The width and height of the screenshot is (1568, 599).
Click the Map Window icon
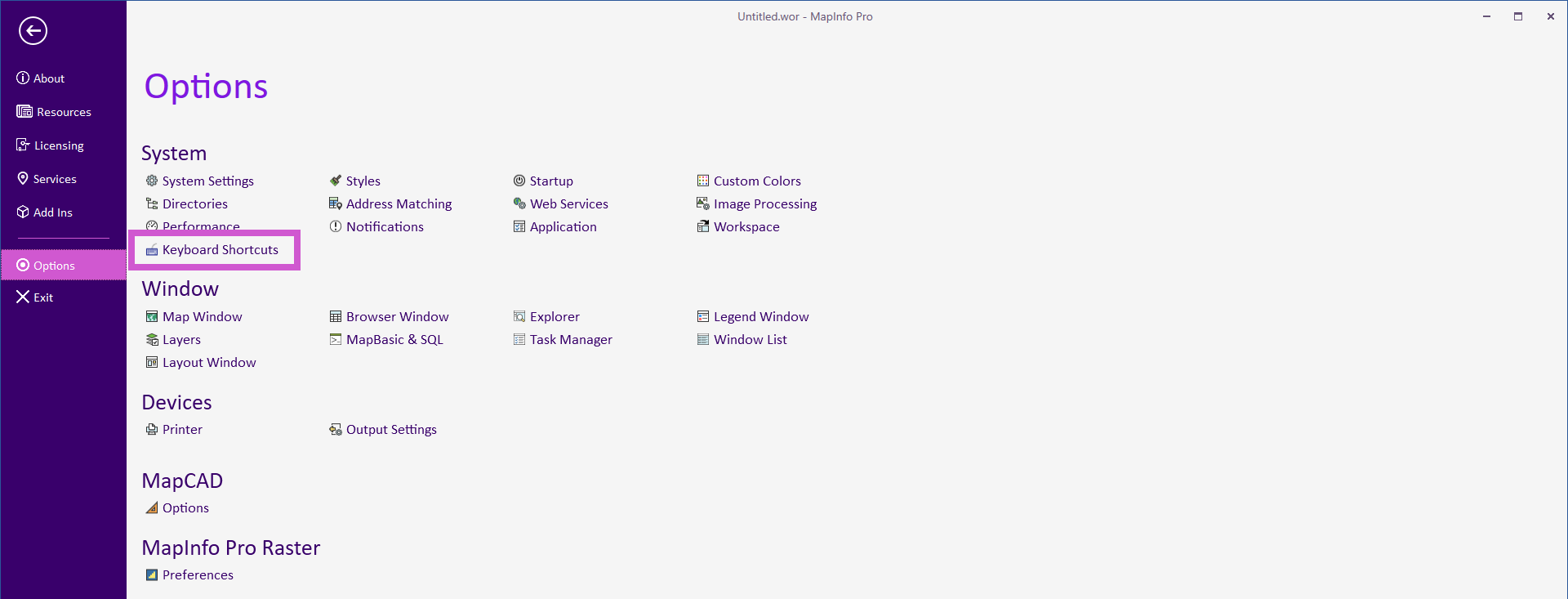tap(152, 316)
